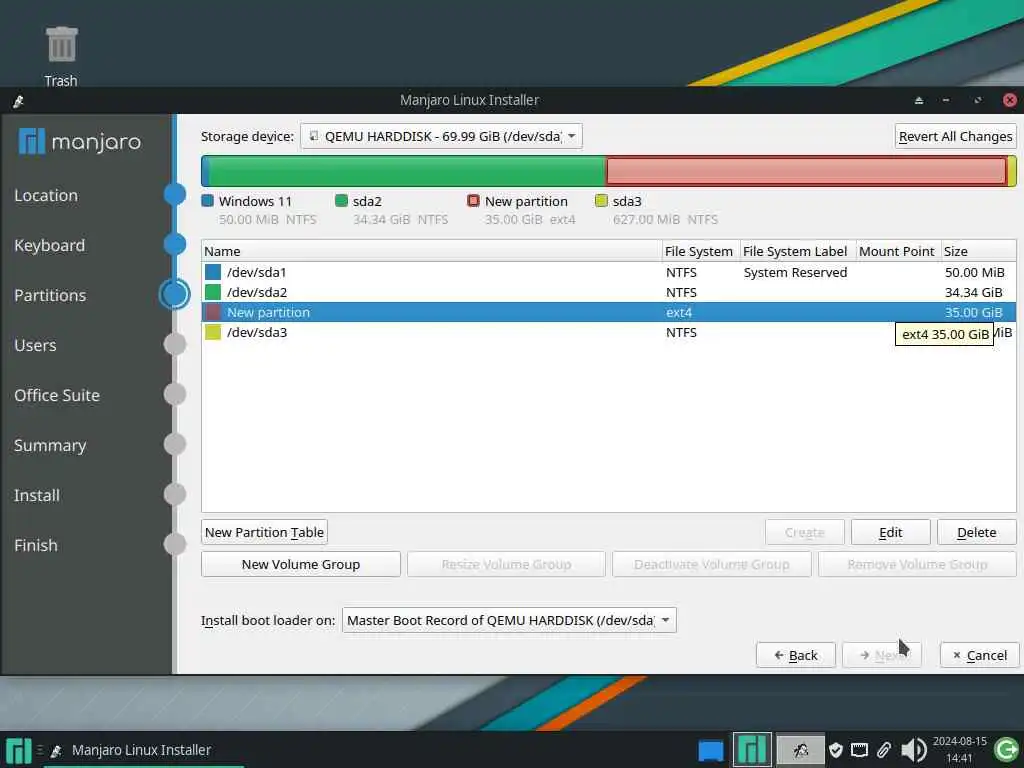Go Back to the previous step
The width and height of the screenshot is (1024, 768).
pos(796,655)
